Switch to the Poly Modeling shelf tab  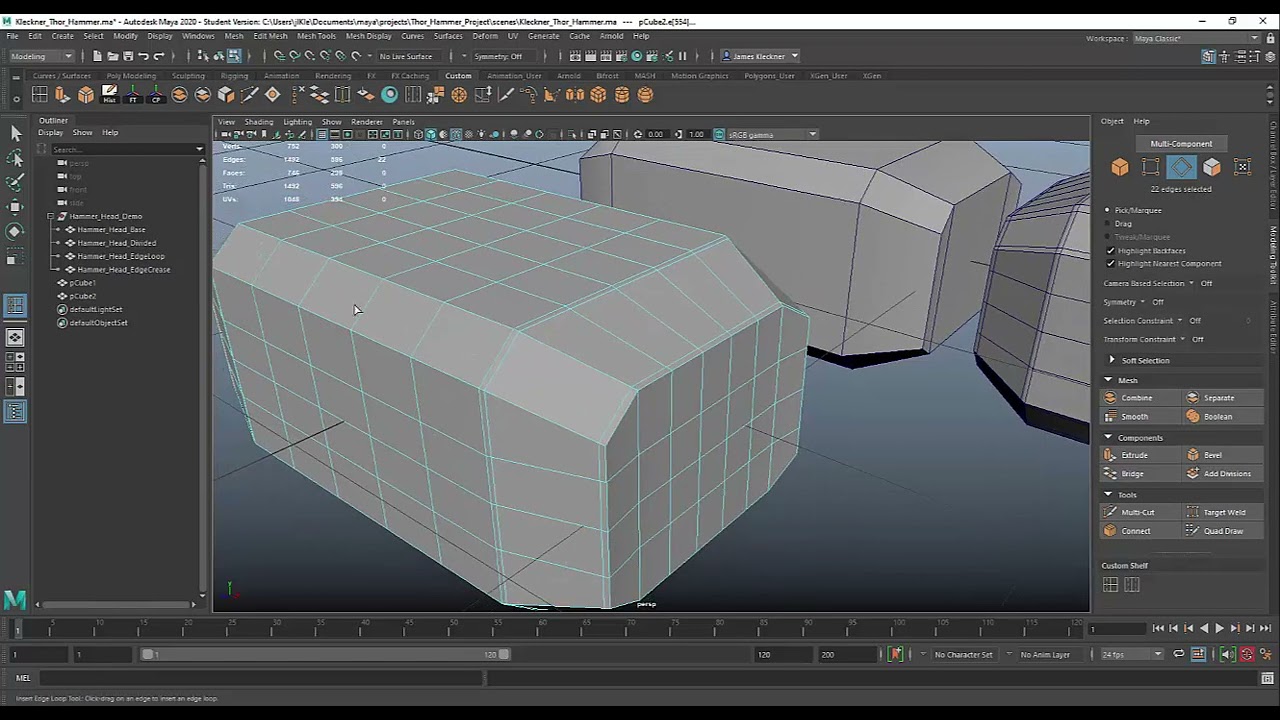[x=131, y=76]
